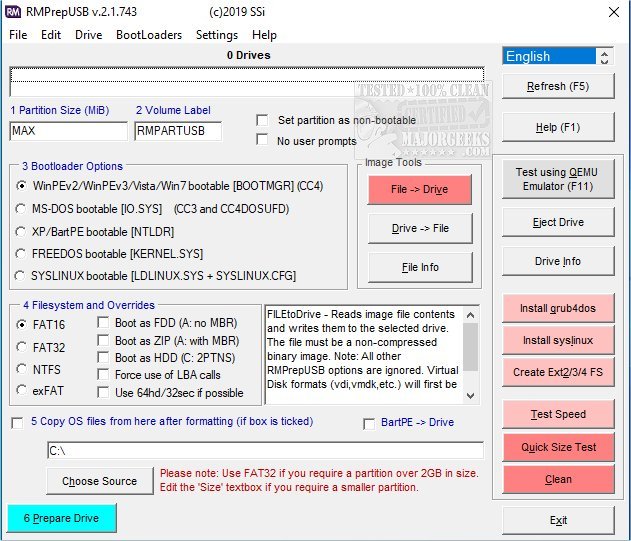This screenshot has width=631, height=541.
Task: Click the Install syslinux button
Action: (558, 340)
